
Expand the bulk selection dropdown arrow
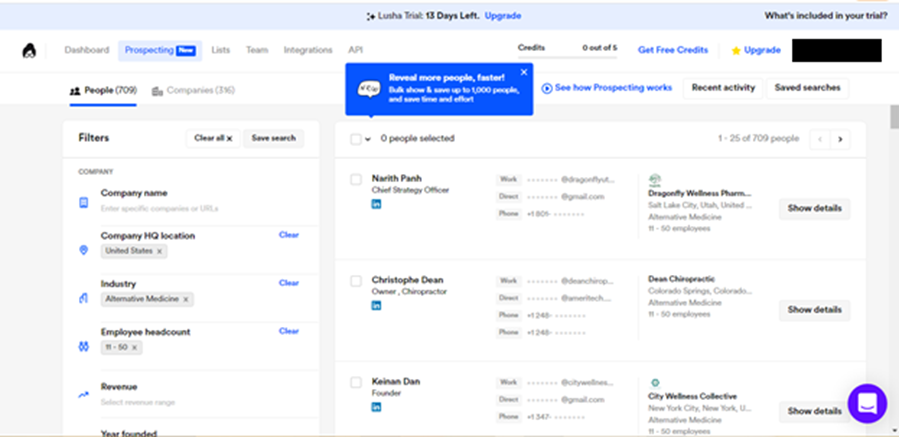pos(368,139)
